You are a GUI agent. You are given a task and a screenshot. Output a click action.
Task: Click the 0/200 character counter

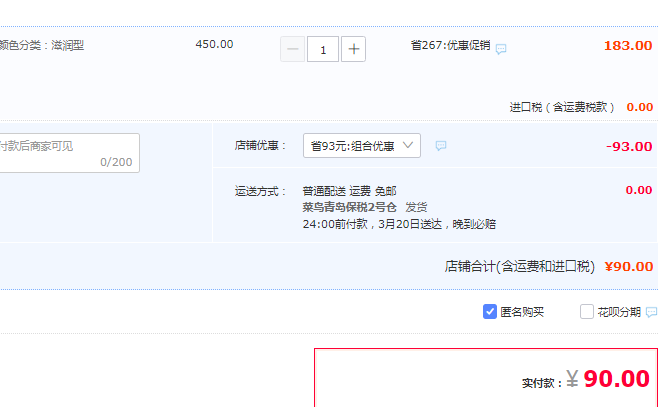[116, 162]
